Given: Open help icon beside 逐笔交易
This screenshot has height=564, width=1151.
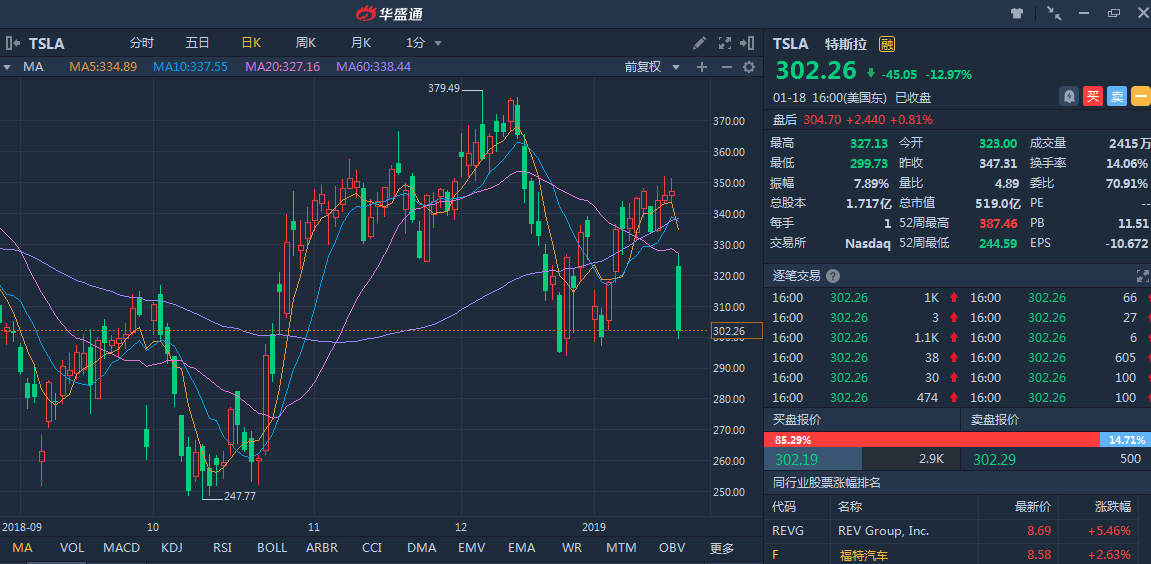Looking at the screenshot, I should pyautogui.click(x=833, y=276).
